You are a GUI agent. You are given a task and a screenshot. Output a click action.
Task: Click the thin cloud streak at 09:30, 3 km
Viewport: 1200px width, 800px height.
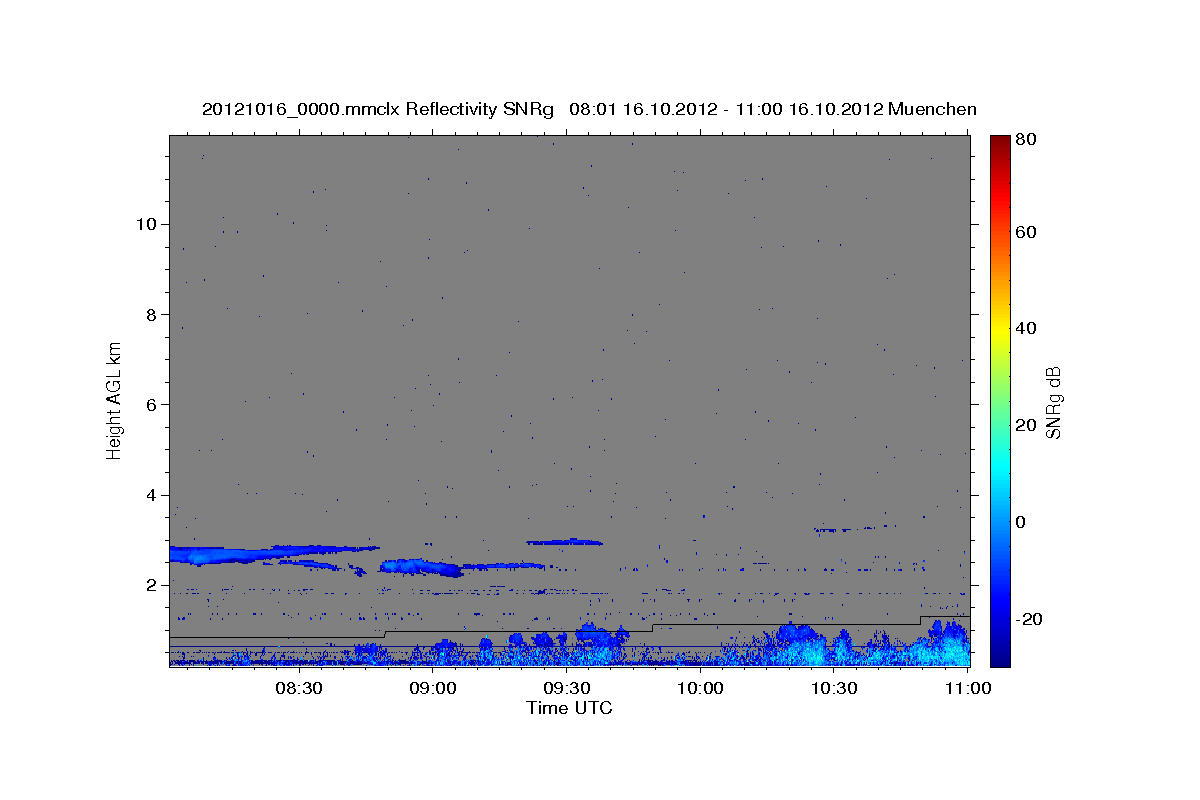click(x=565, y=542)
